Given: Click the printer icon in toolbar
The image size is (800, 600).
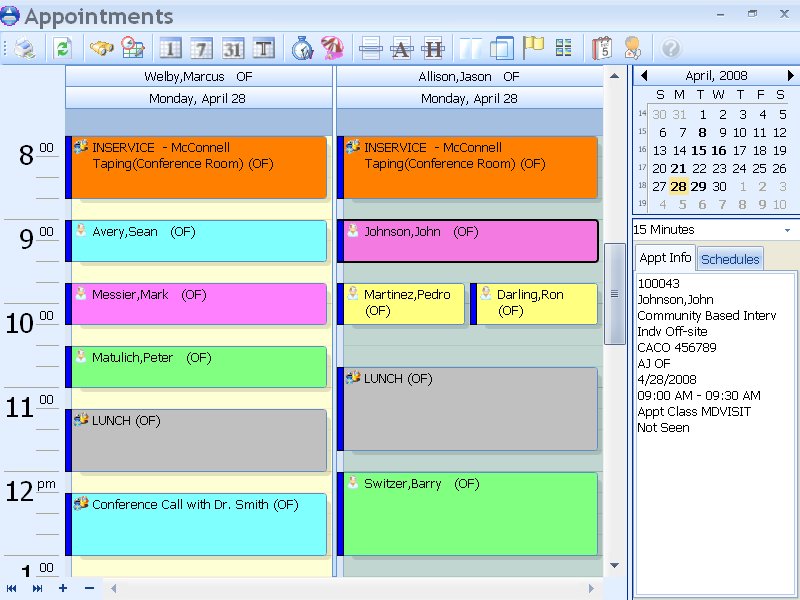Looking at the screenshot, I should pyautogui.click(x=24, y=49).
